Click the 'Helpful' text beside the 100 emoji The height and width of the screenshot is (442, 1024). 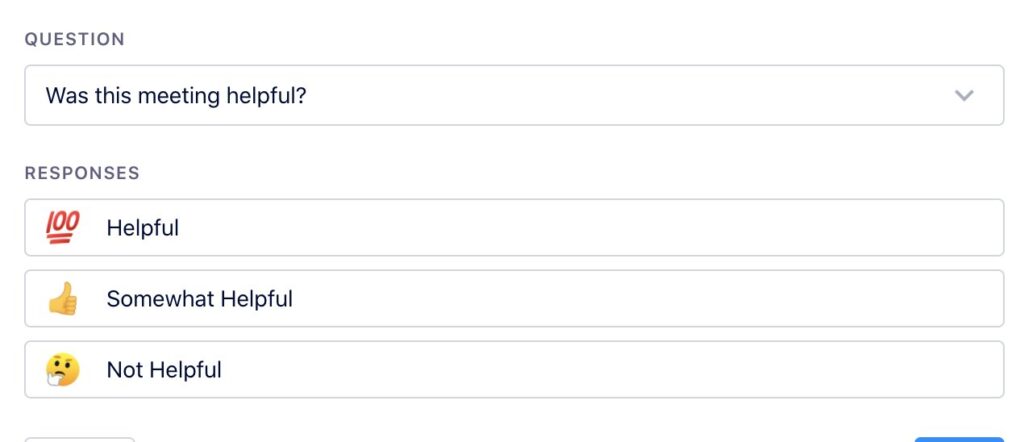142,228
